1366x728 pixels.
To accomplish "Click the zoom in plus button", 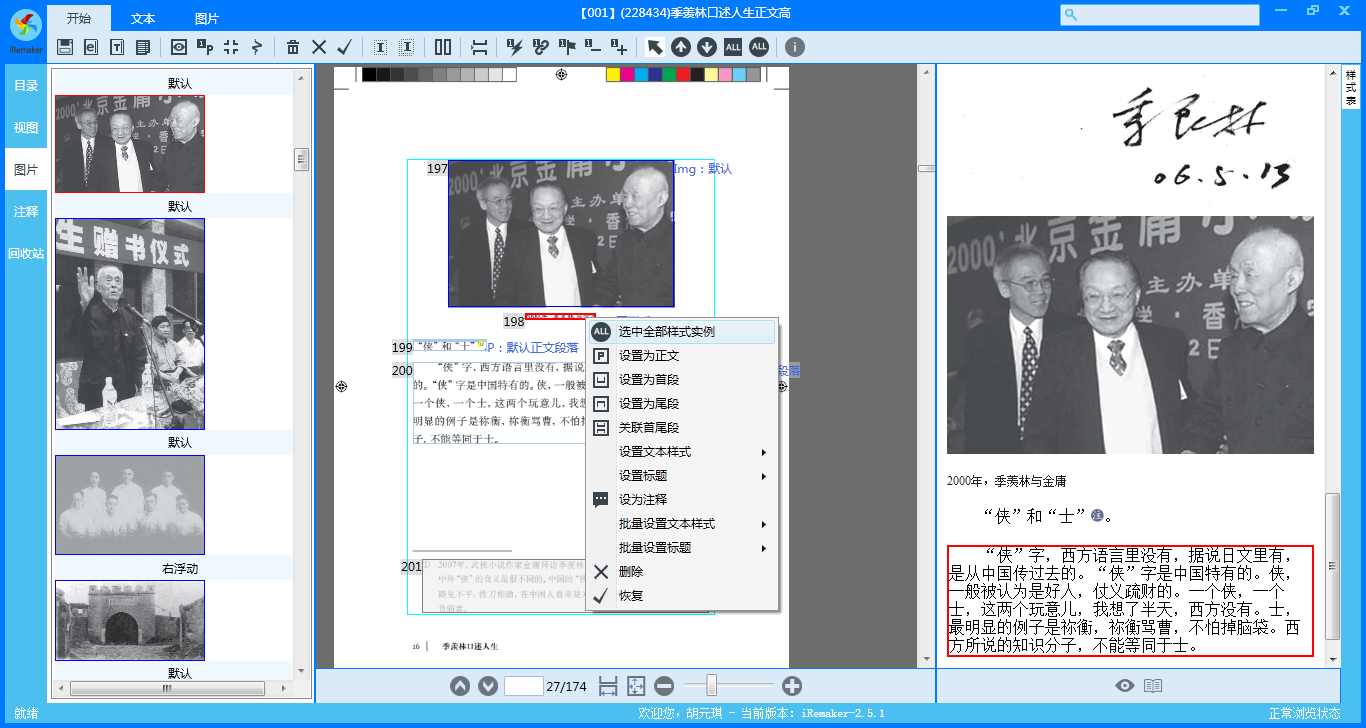I will pos(792,686).
